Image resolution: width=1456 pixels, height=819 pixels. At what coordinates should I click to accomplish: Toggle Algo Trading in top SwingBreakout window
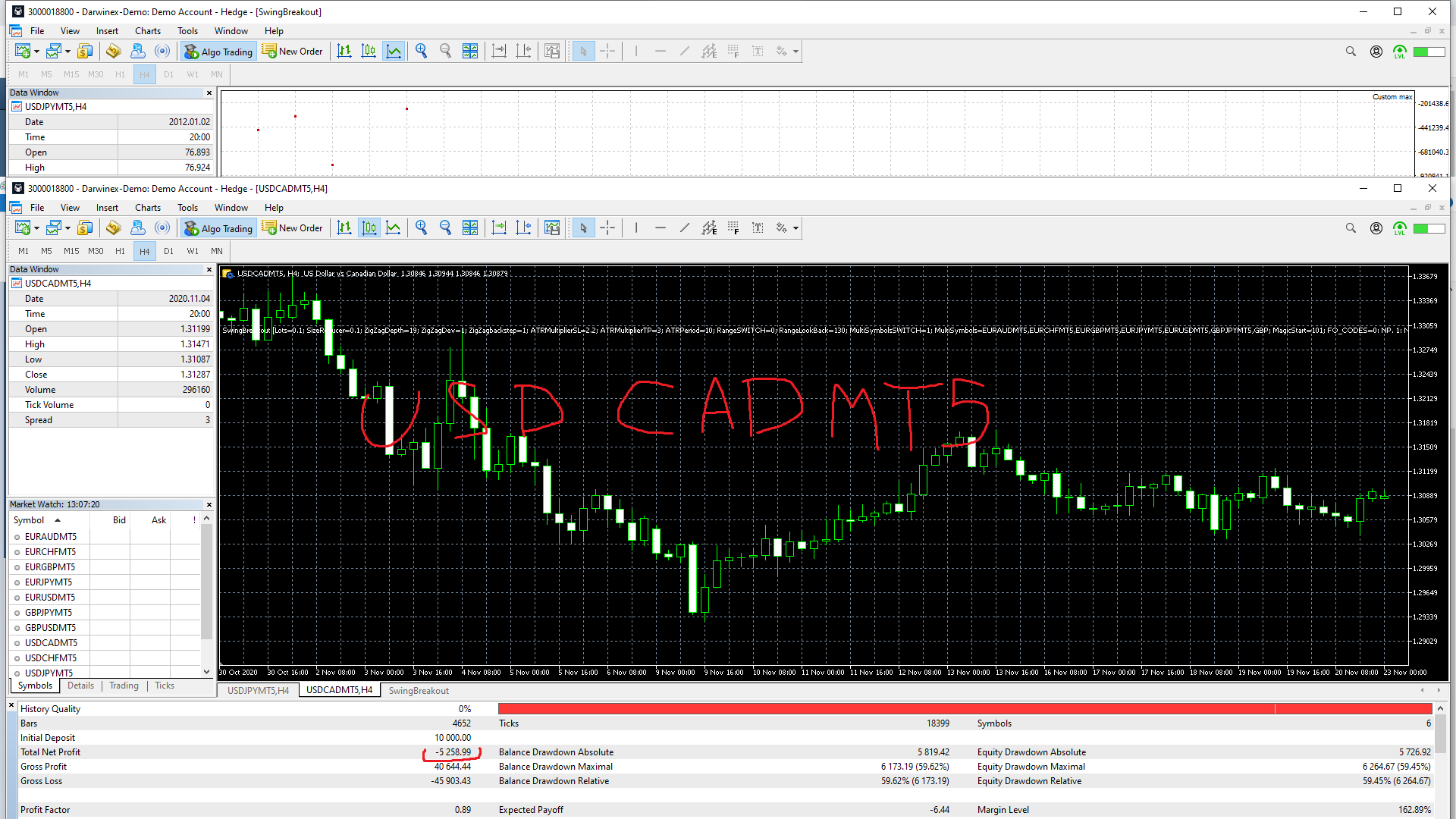coord(218,52)
